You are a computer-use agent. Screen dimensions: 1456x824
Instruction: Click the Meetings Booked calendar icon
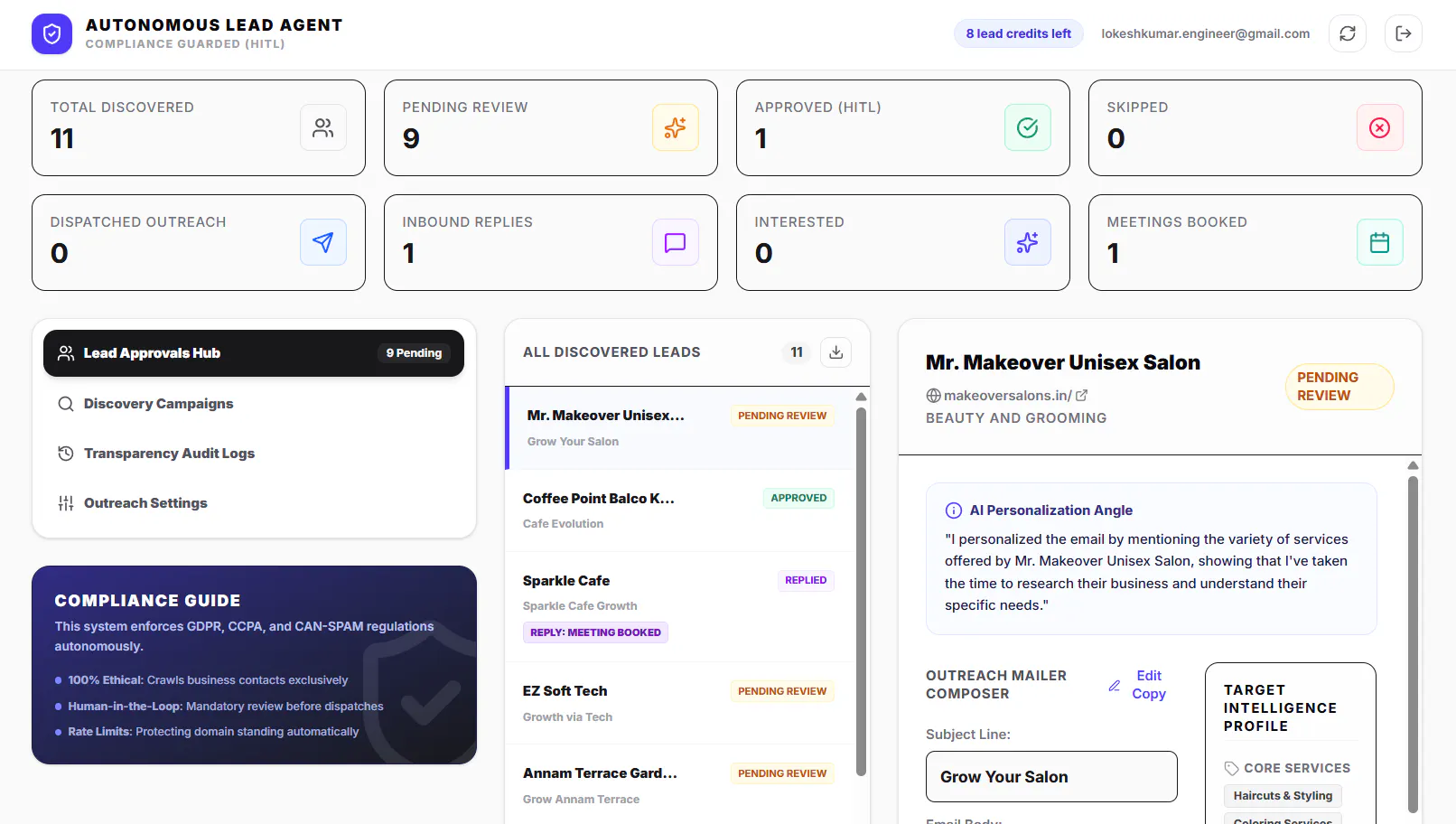tap(1379, 242)
